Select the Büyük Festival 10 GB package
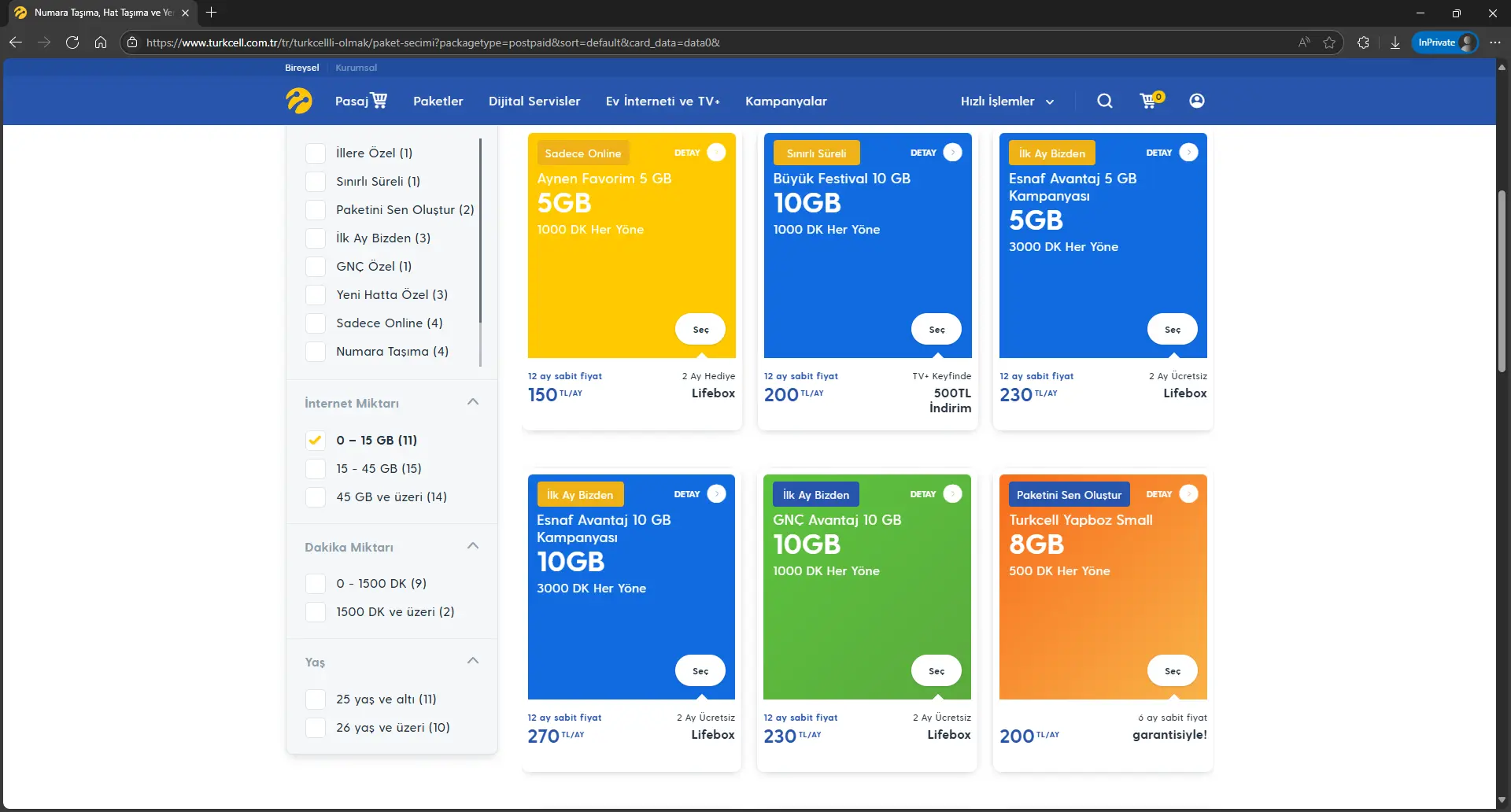1511x812 pixels. coord(937,330)
